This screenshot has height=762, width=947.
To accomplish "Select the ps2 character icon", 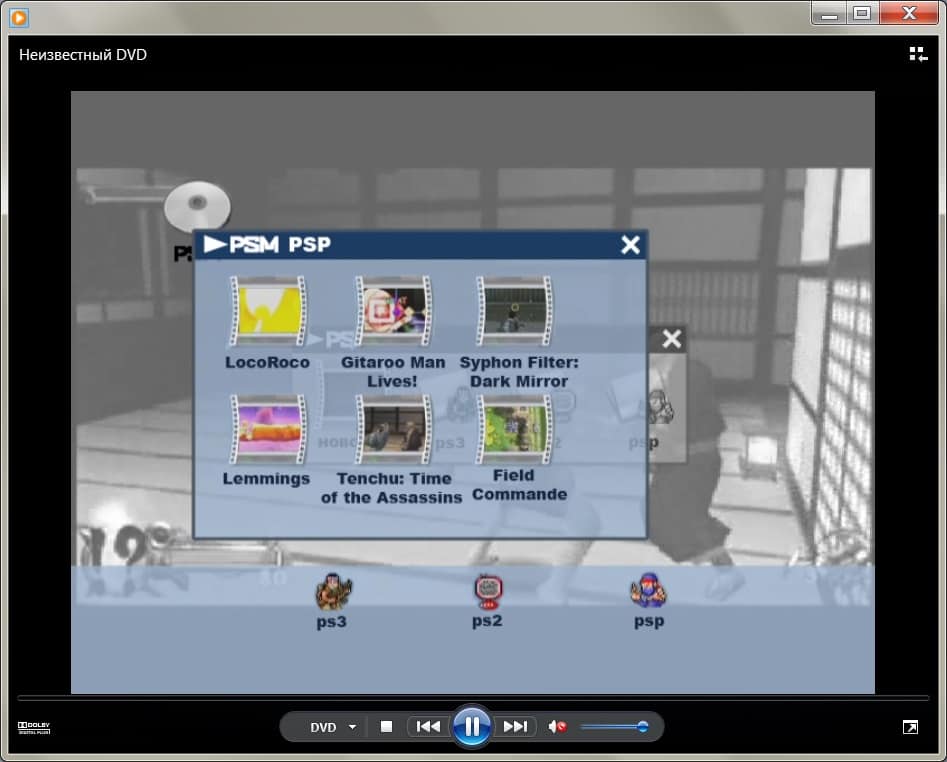I will click(x=488, y=591).
